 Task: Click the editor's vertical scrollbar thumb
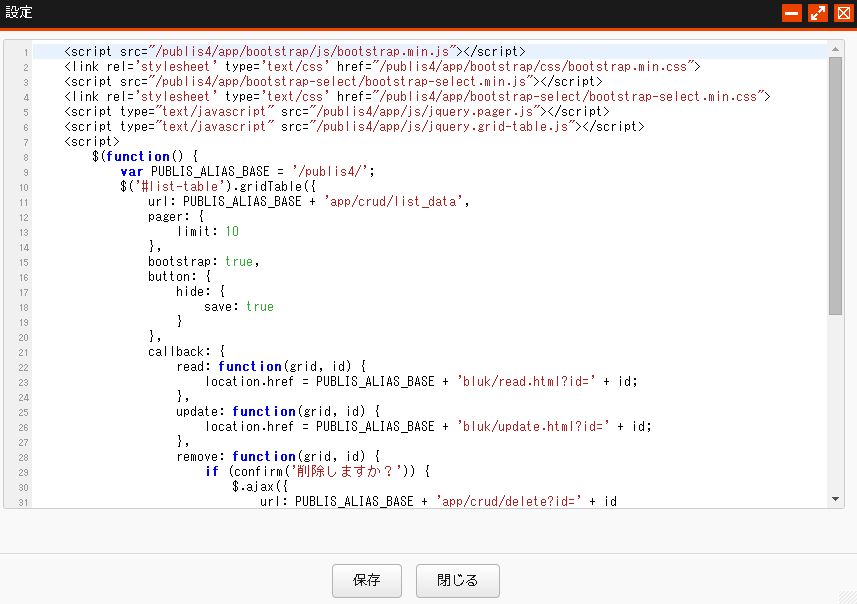(835, 186)
